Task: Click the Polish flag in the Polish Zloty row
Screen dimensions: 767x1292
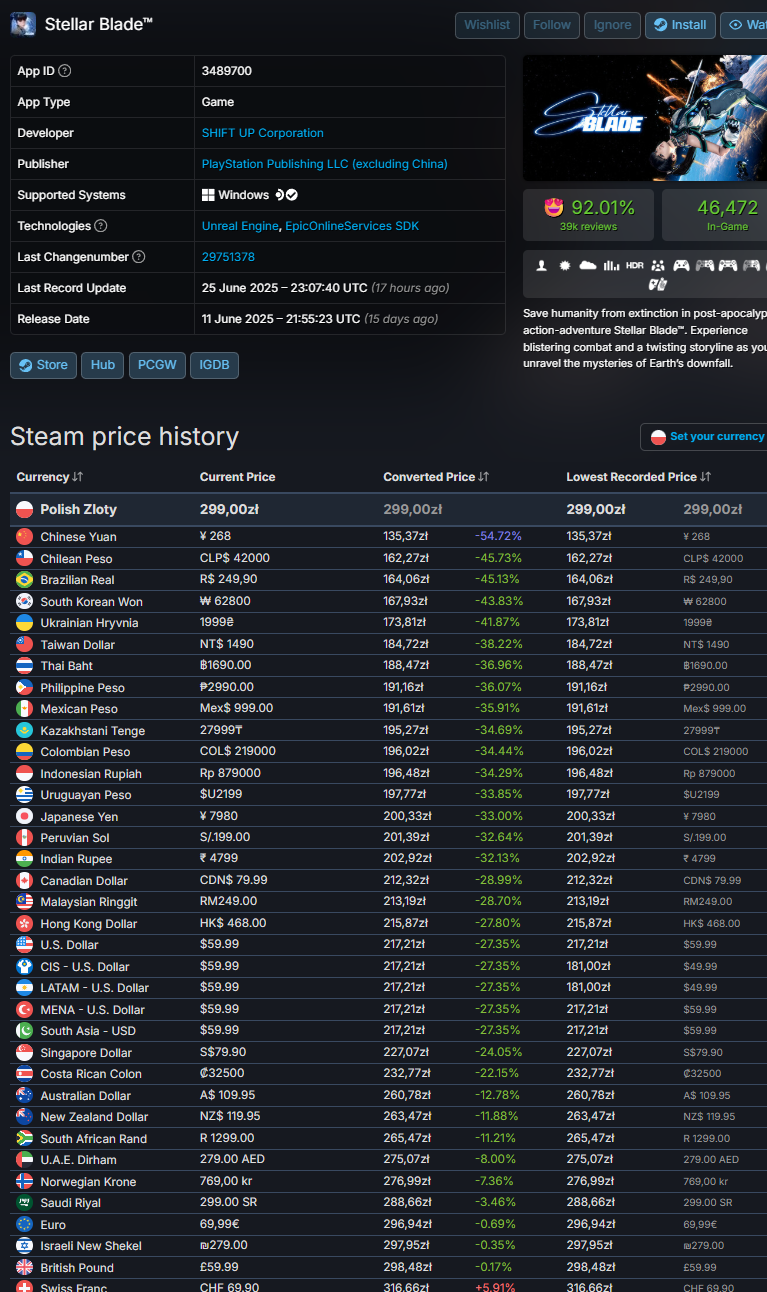Action: tap(25, 509)
